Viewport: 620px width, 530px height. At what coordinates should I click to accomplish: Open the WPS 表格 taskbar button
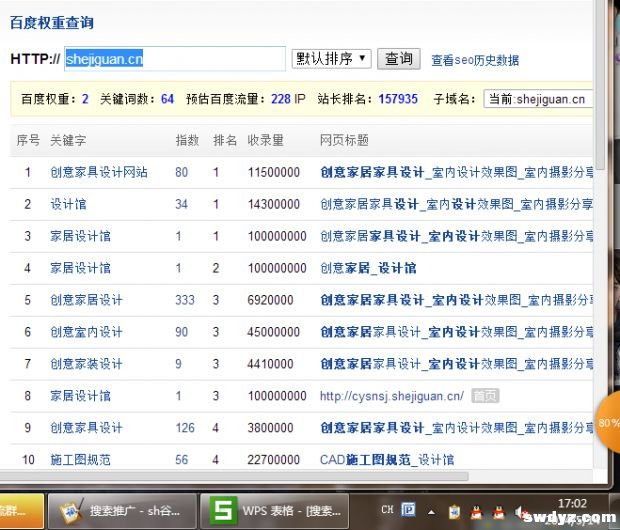(274, 511)
